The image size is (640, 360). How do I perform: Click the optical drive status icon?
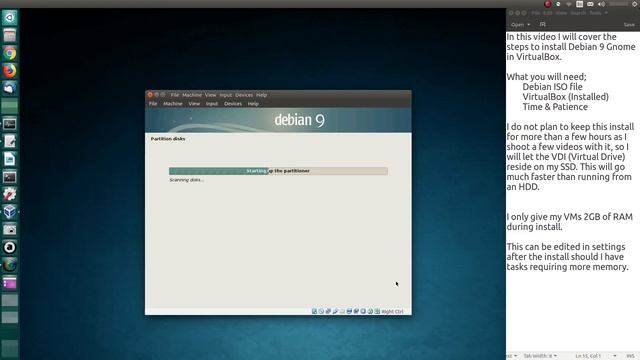tap(321, 311)
